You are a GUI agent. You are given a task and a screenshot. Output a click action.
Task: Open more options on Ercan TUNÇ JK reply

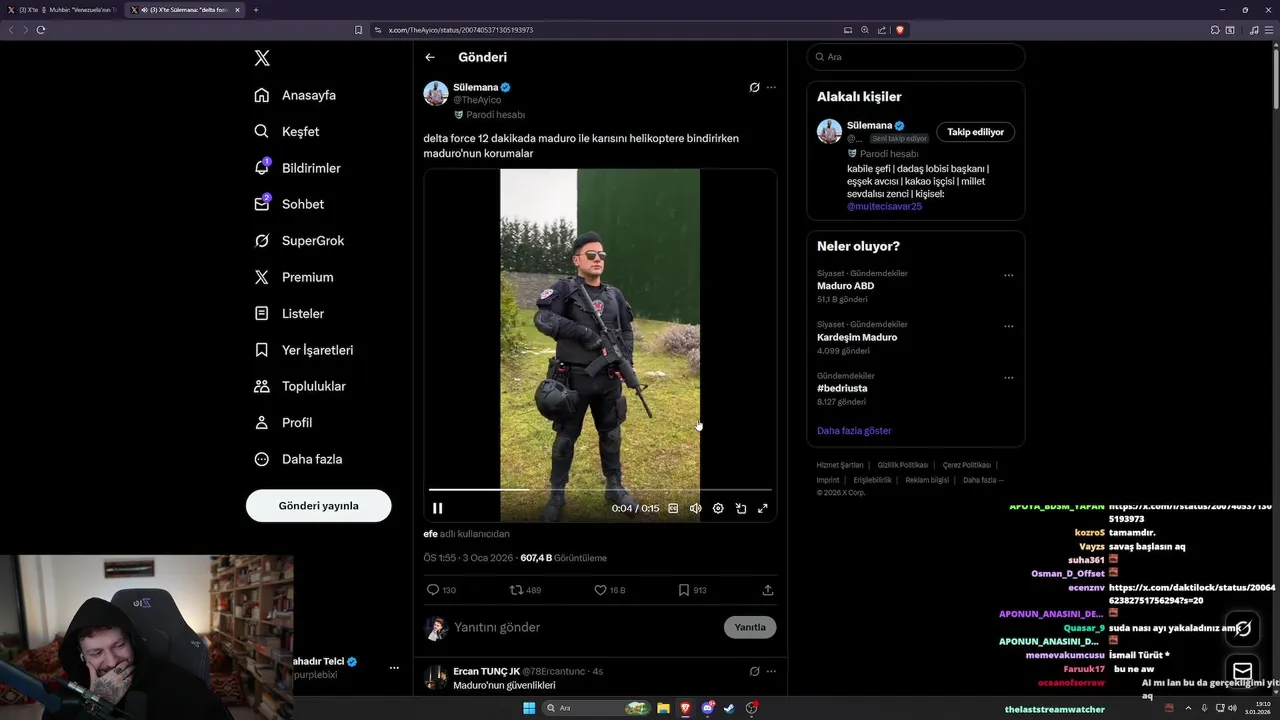[x=771, y=671]
